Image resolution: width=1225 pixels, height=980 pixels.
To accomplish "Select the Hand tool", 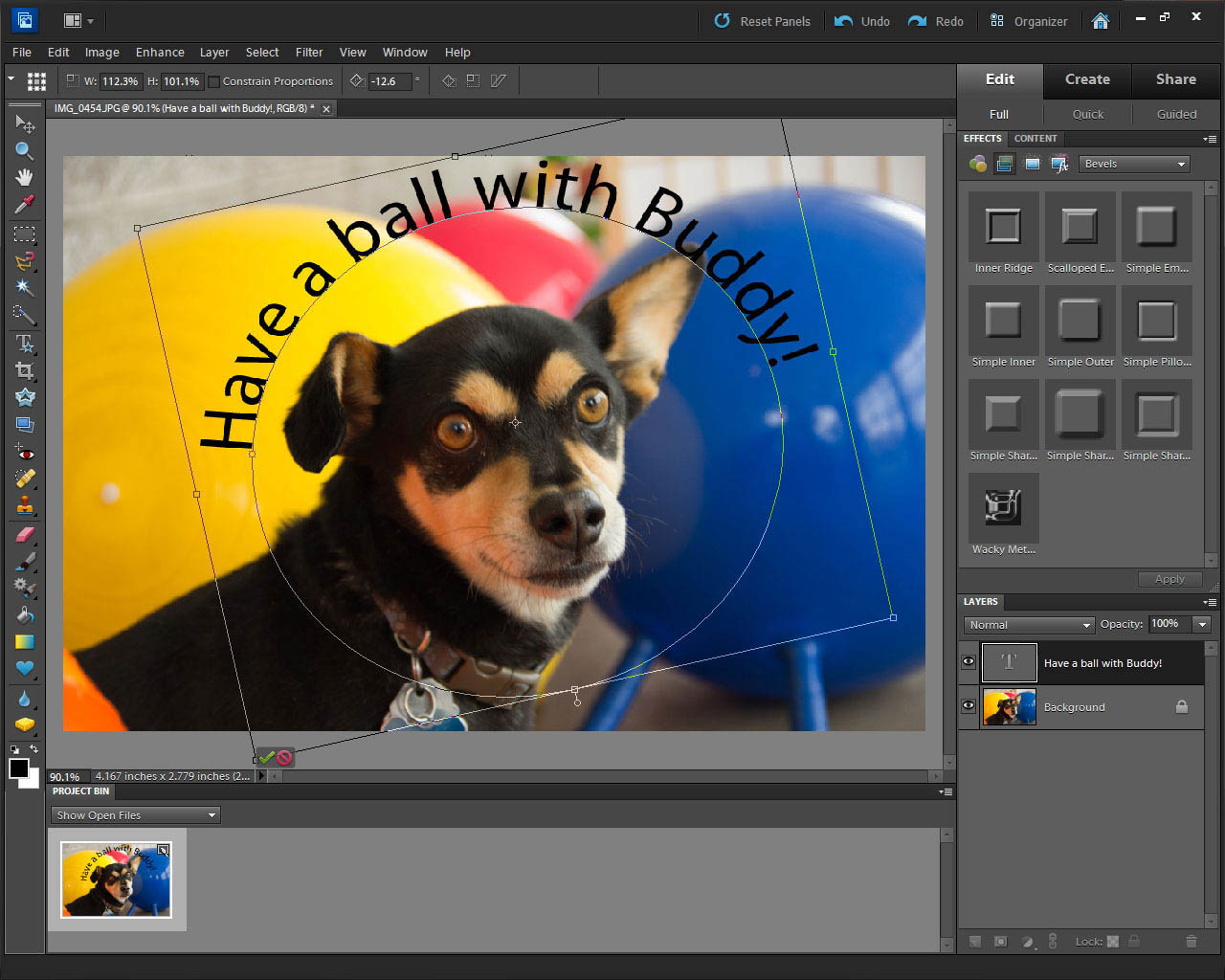I will tap(24, 177).
